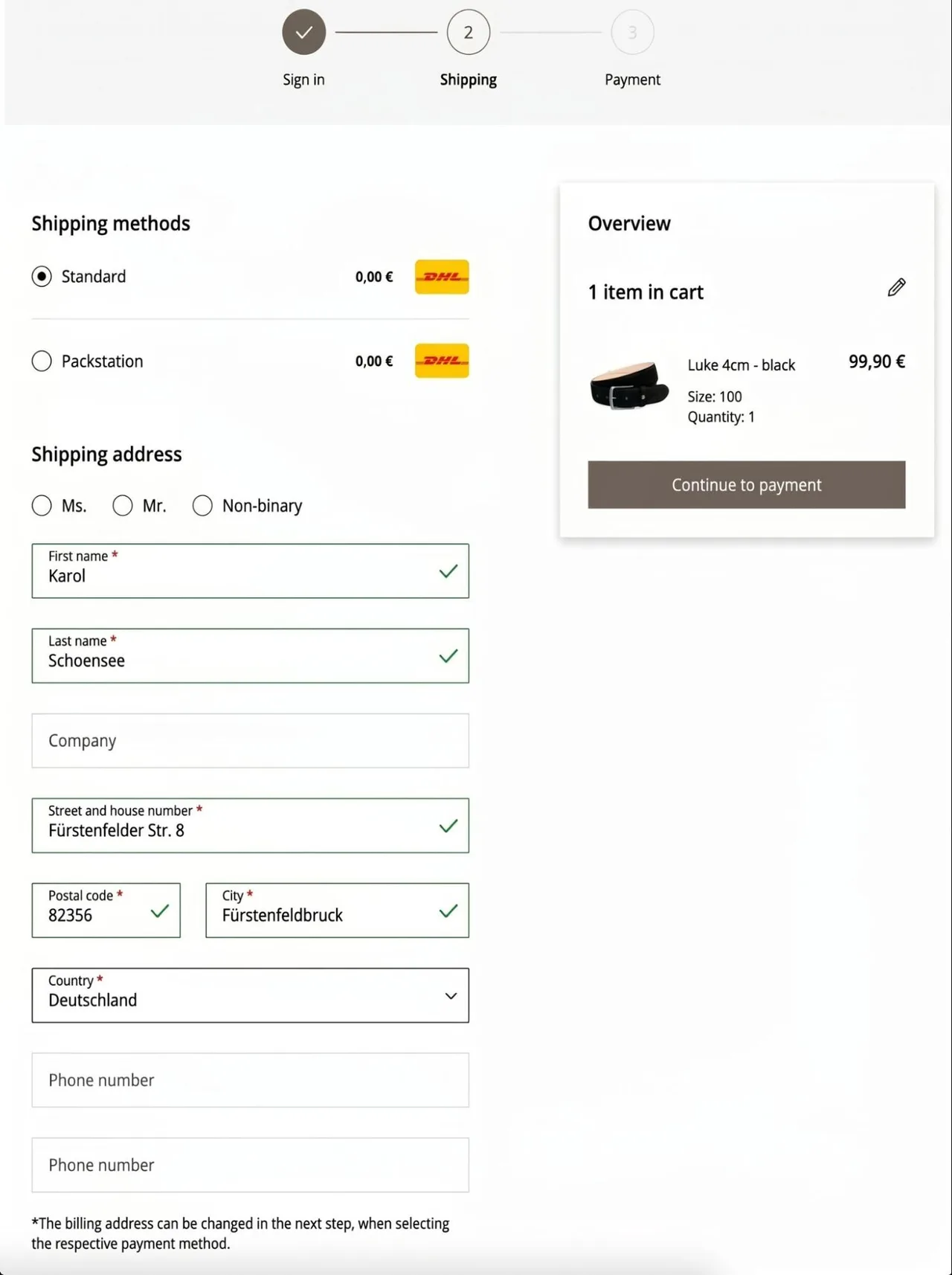Viewport: 952px width, 1275px height.
Task: Click the DHL logo beside Packstation
Action: pos(442,361)
